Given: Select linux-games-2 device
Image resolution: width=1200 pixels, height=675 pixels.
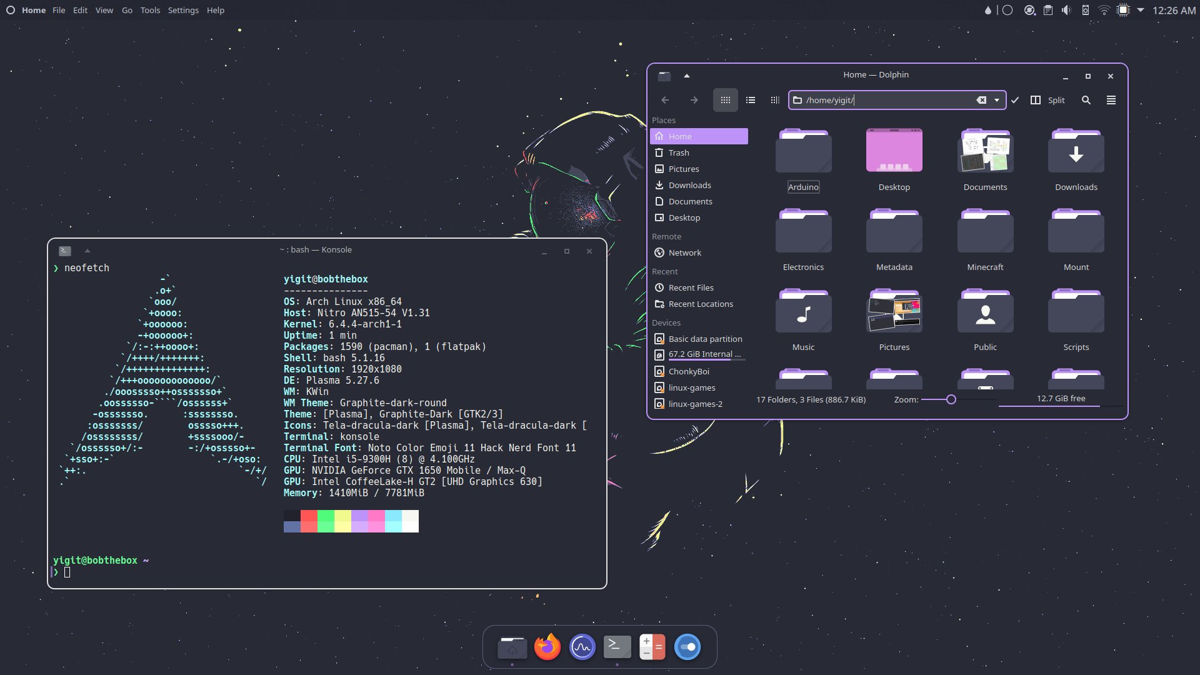Looking at the screenshot, I should pyautogui.click(x=698, y=404).
